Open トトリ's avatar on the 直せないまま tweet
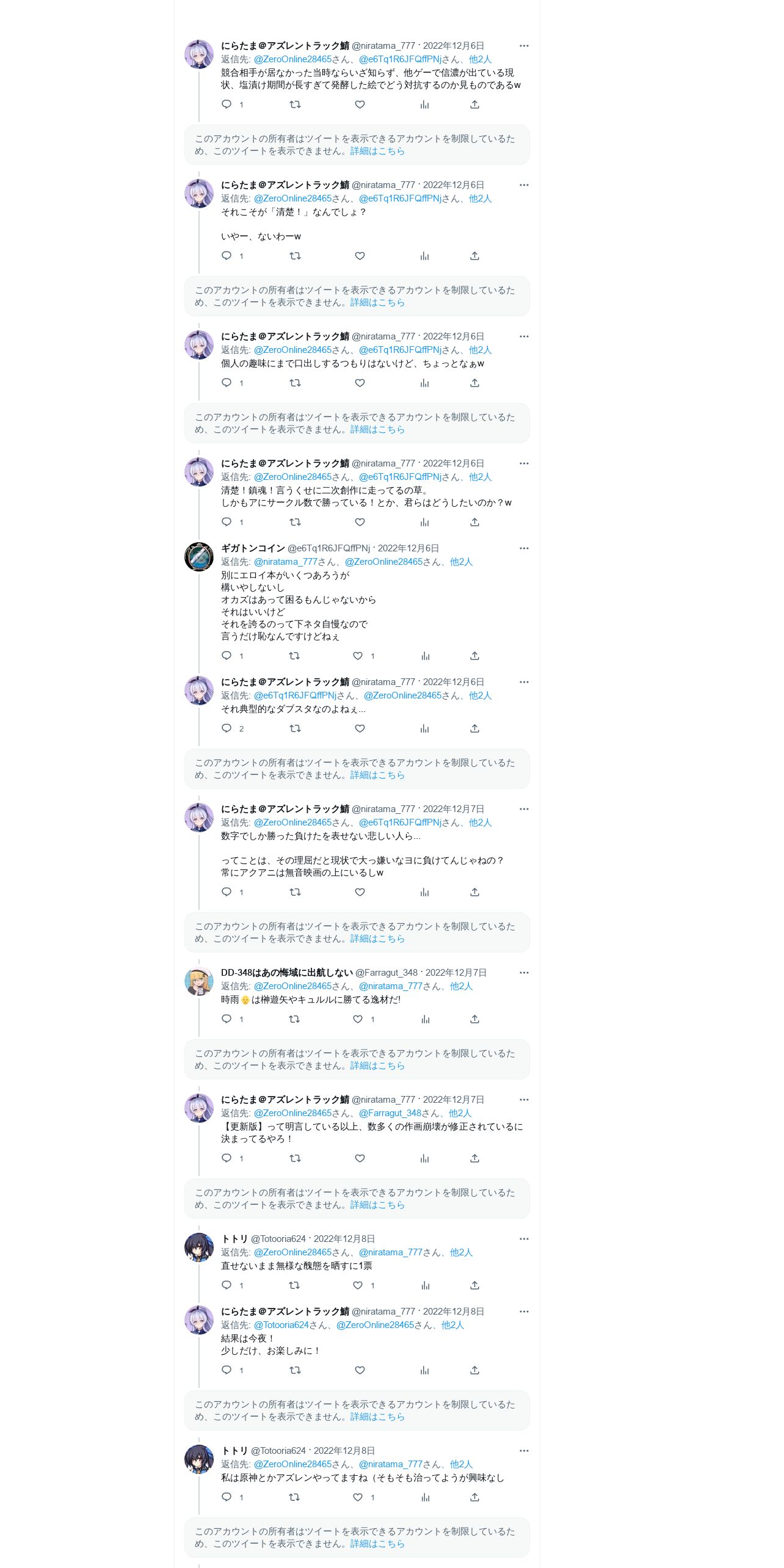The width and height of the screenshot is (784, 1568). [199, 1247]
